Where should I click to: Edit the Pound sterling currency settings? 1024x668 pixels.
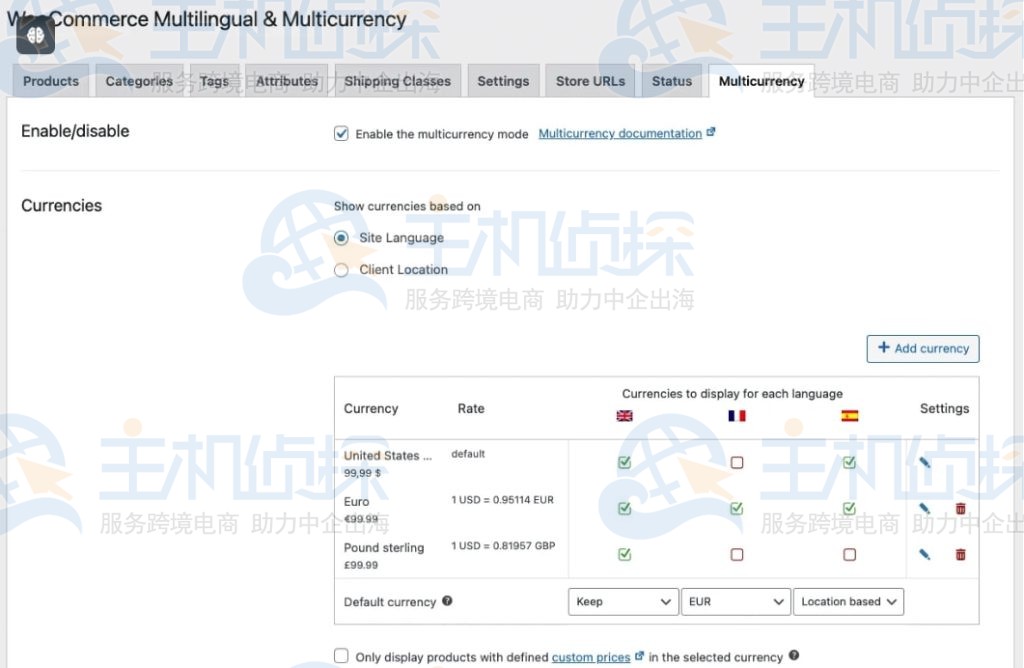pyautogui.click(x=924, y=554)
